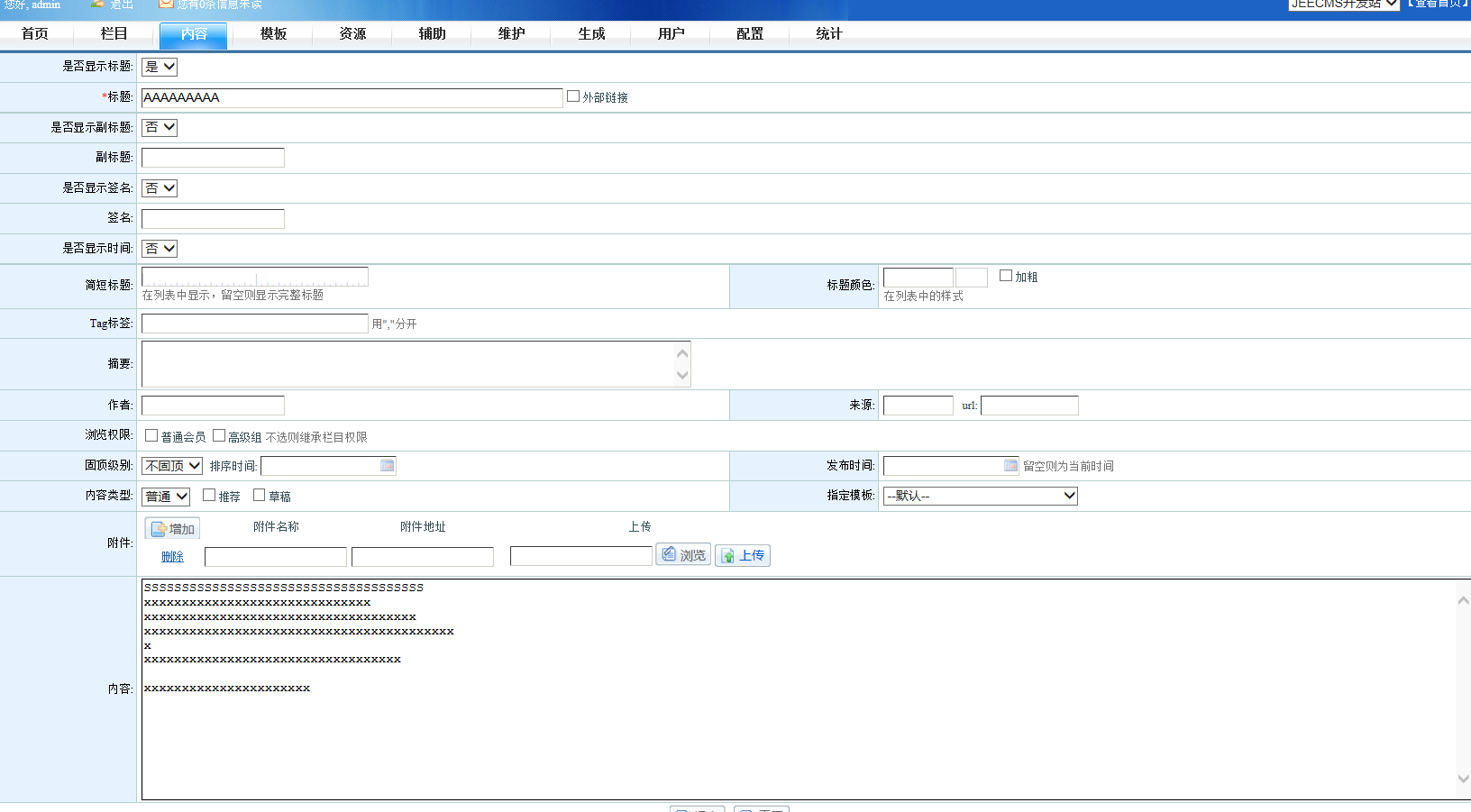Click the 在列表中的样式 hint text
1471x812 pixels.
pos(923,297)
